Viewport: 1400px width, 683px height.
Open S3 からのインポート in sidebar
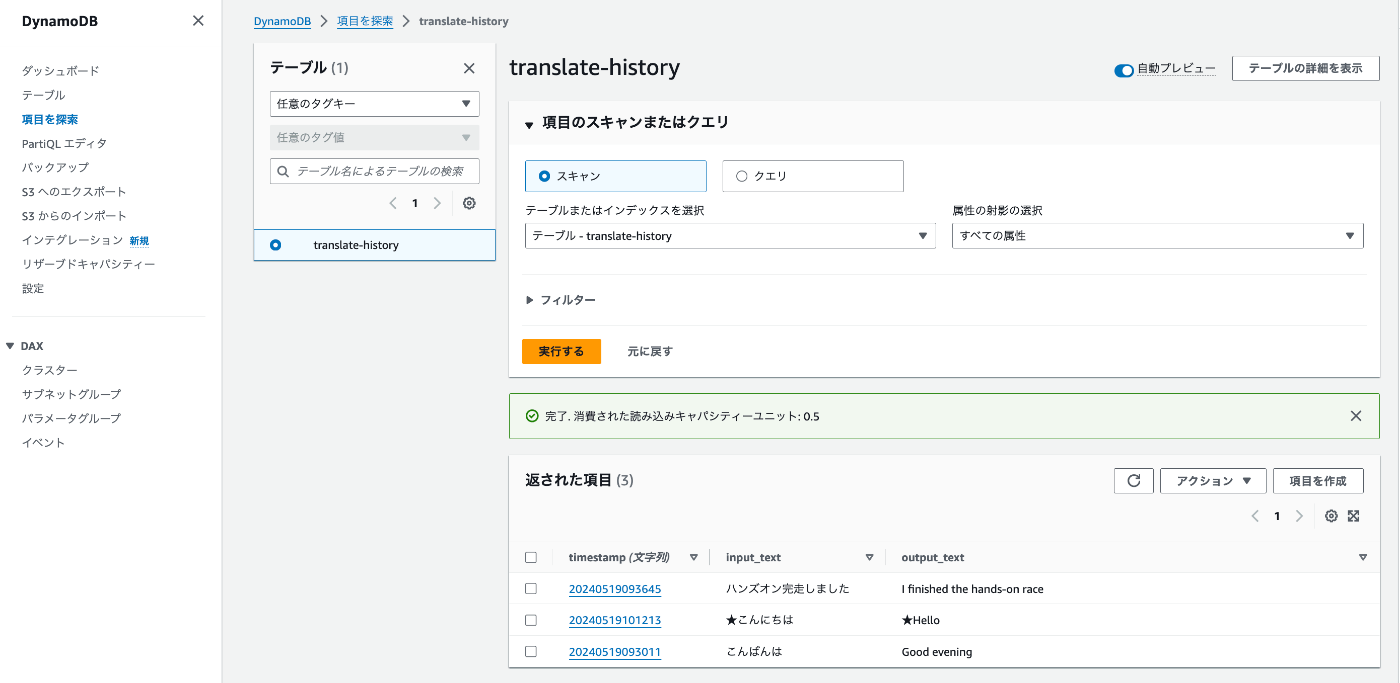pyautogui.click(x=74, y=216)
